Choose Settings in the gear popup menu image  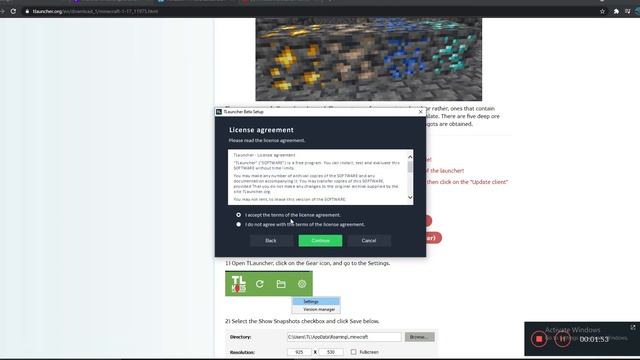[x=316, y=302]
